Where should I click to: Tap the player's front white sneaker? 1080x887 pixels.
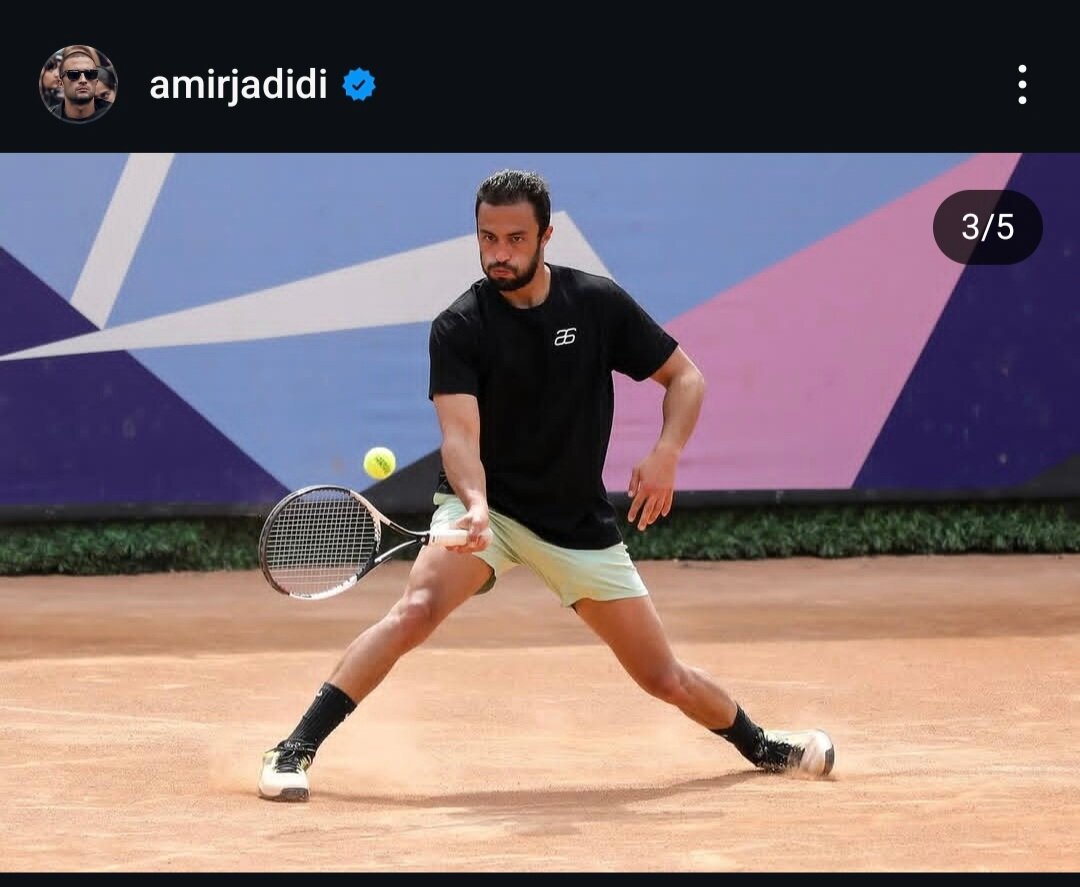[x=284, y=771]
